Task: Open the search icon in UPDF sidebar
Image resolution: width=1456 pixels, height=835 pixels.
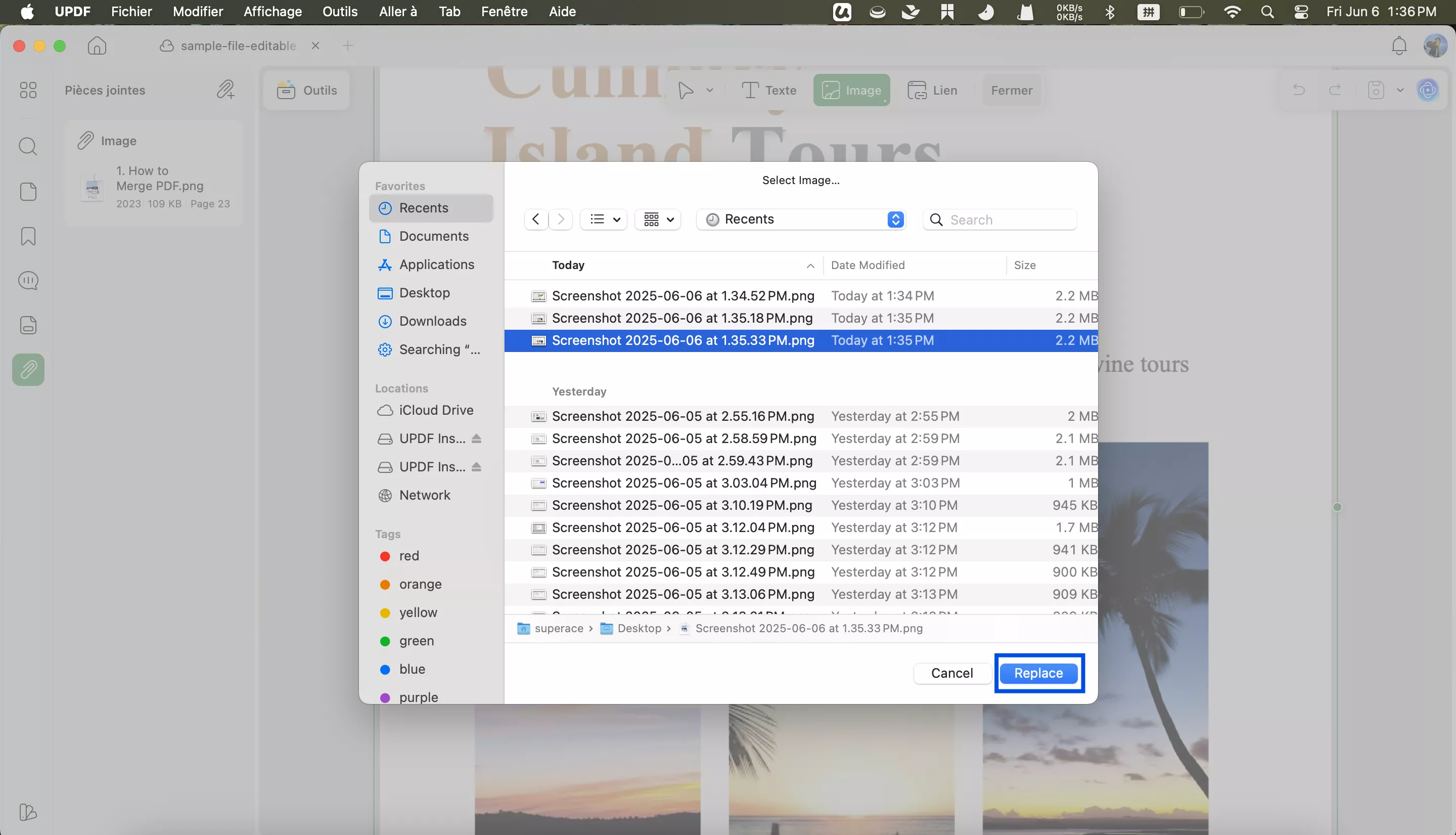Action: pyautogui.click(x=28, y=146)
